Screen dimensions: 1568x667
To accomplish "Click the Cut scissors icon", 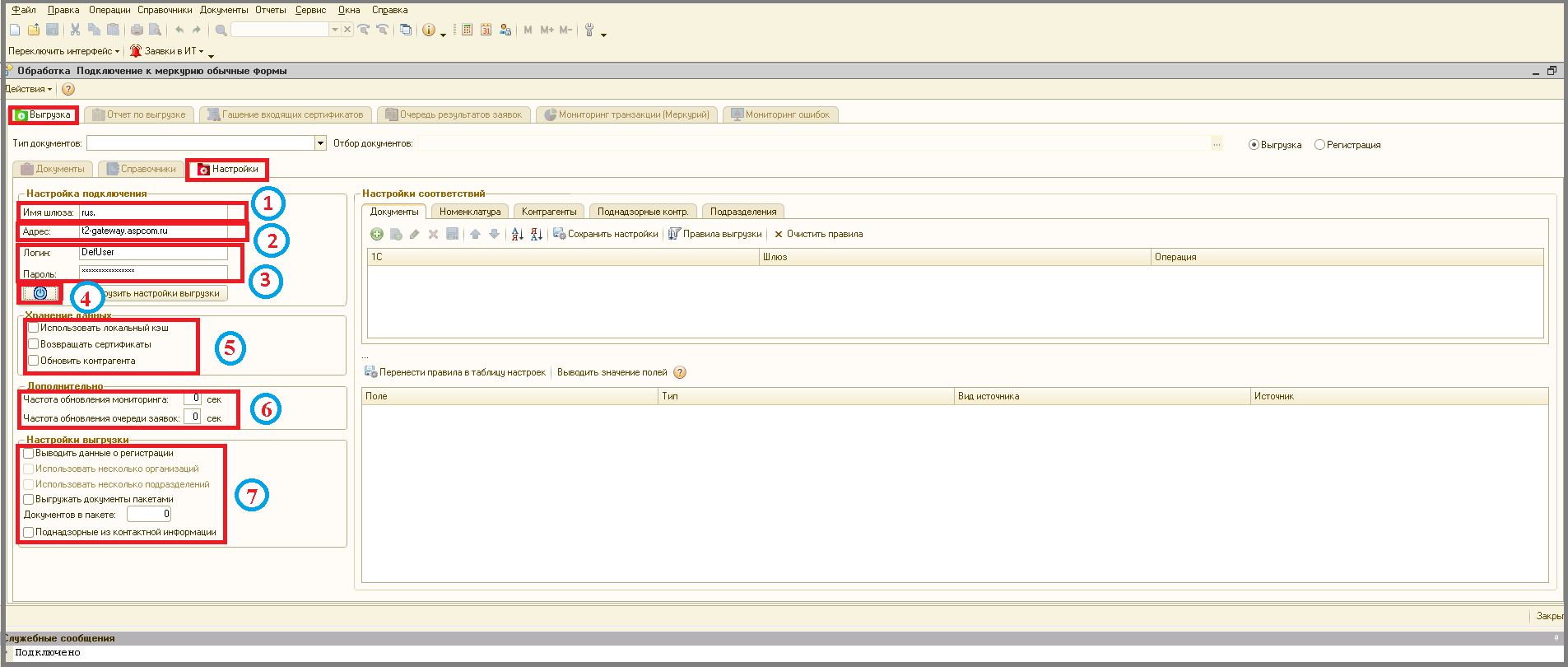I will [x=75, y=30].
